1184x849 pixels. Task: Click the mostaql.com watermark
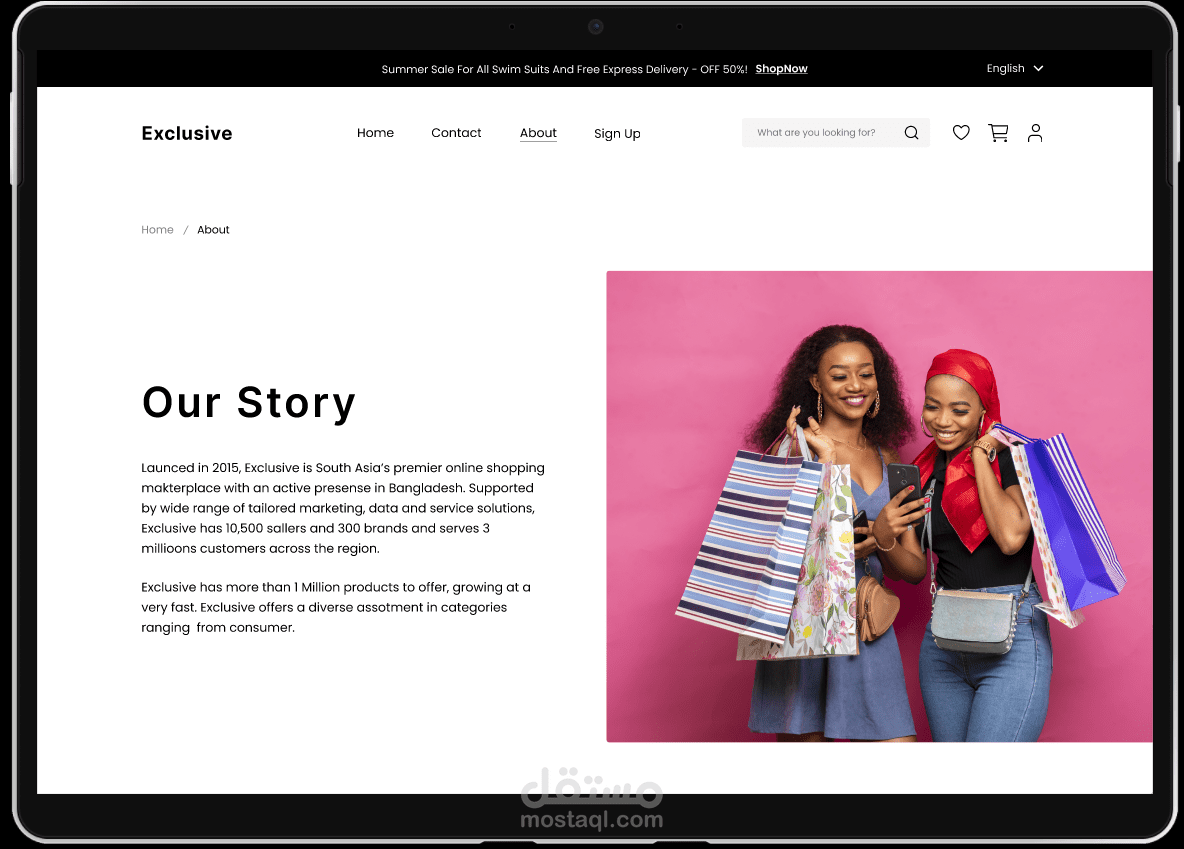coord(591,799)
